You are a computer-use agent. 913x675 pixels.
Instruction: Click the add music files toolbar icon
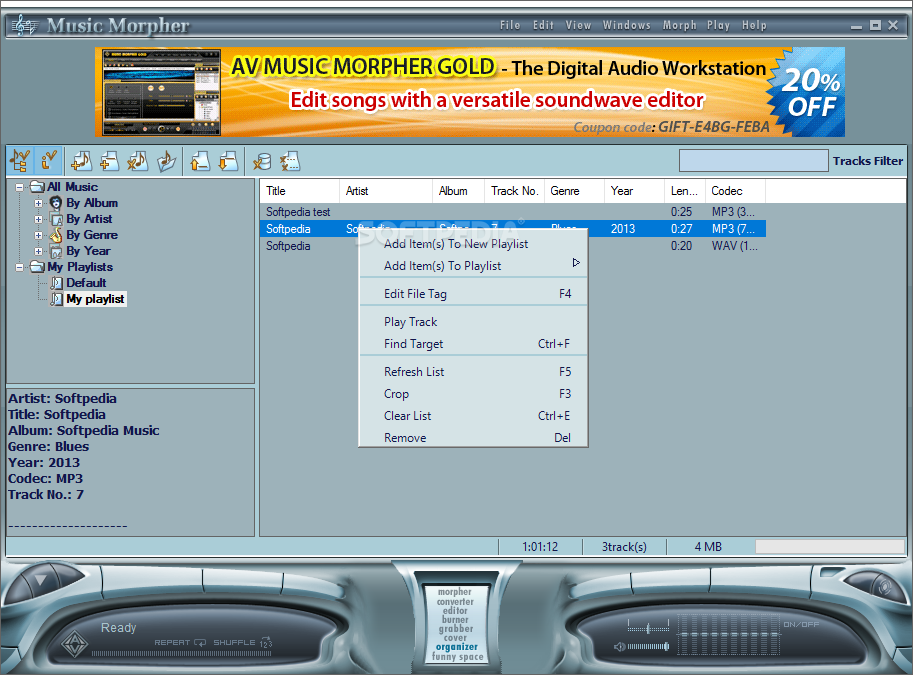pyautogui.click(x=81, y=161)
